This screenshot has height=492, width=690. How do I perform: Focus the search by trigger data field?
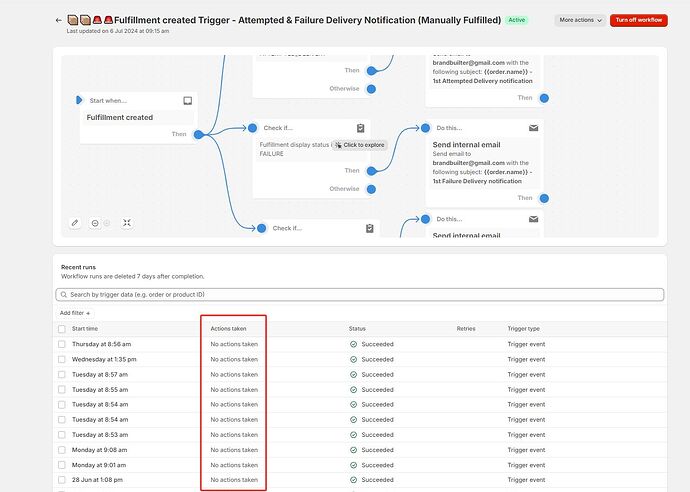tap(360, 295)
